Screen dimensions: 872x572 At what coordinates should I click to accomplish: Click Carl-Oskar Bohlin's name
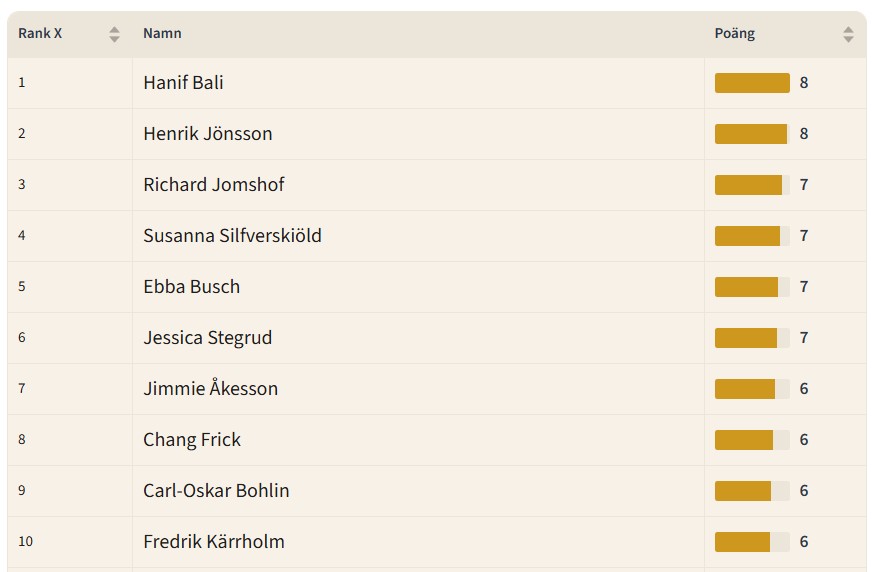click(216, 491)
